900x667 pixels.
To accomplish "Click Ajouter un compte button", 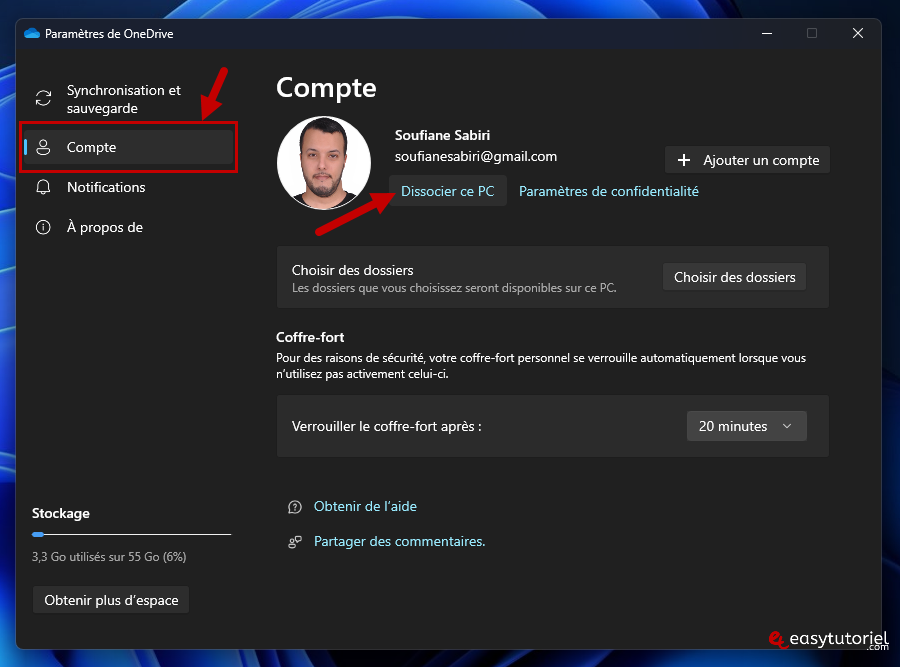I will (x=747, y=160).
